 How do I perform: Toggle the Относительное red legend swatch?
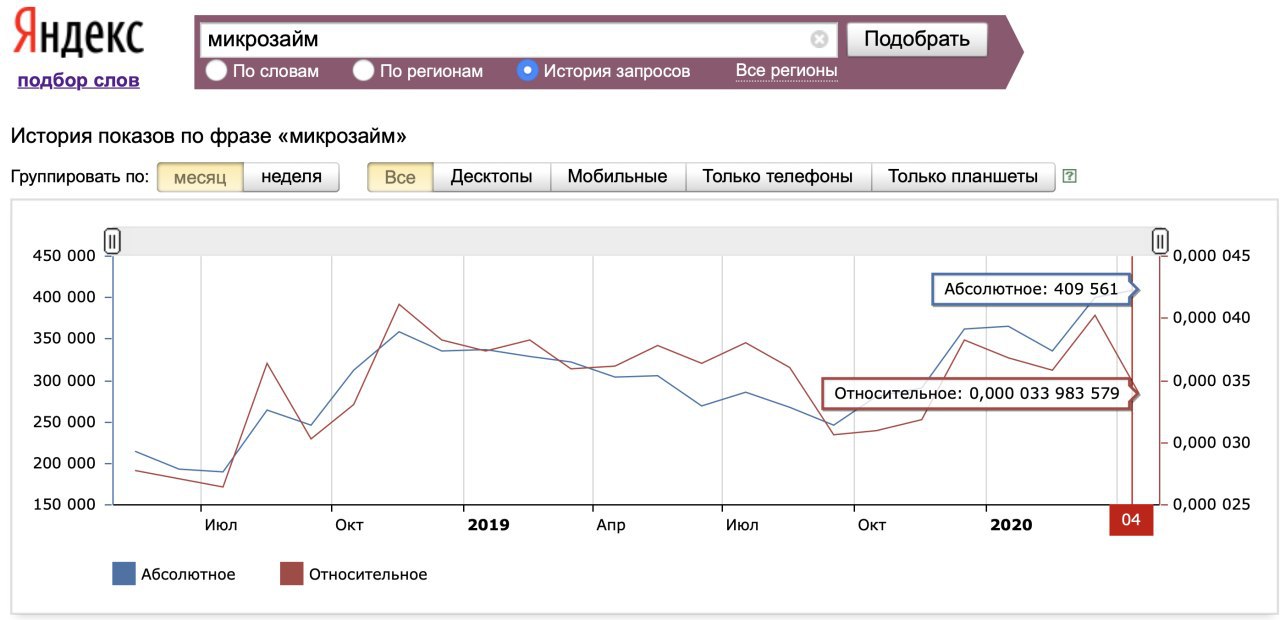pyautogui.click(x=291, y=574)
